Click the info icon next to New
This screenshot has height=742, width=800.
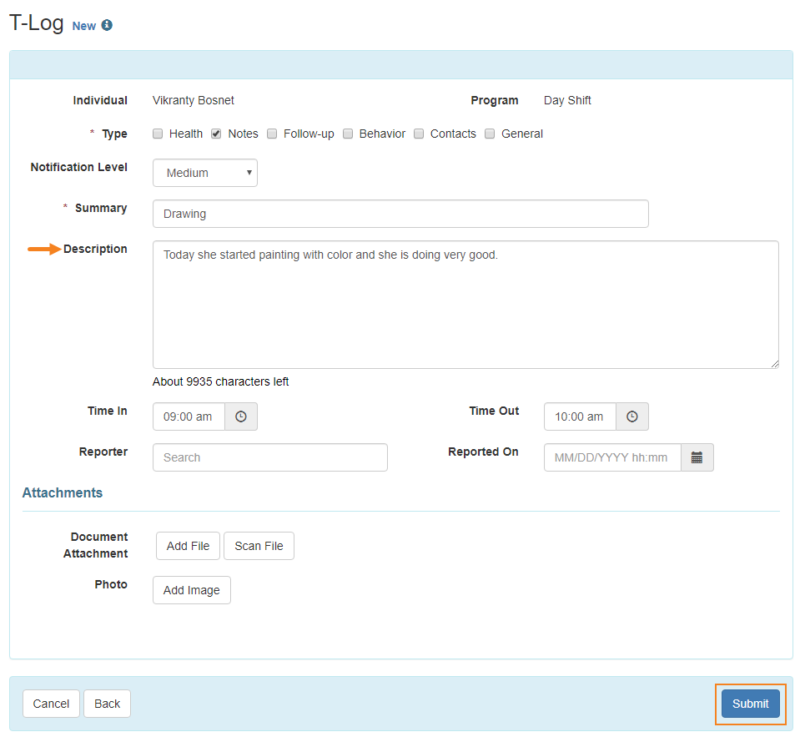109,26
